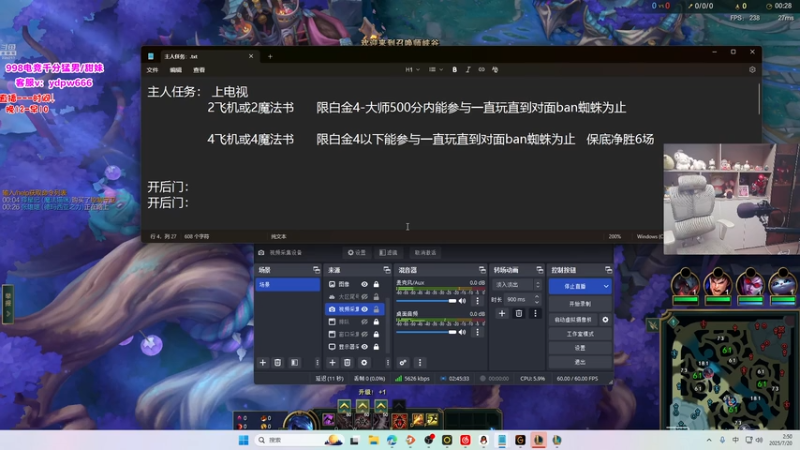Screen dimensions: 800x450
Task: Click the Notepad vertical scrollbar
Action: pyautogui.click(x=759, y=99)
